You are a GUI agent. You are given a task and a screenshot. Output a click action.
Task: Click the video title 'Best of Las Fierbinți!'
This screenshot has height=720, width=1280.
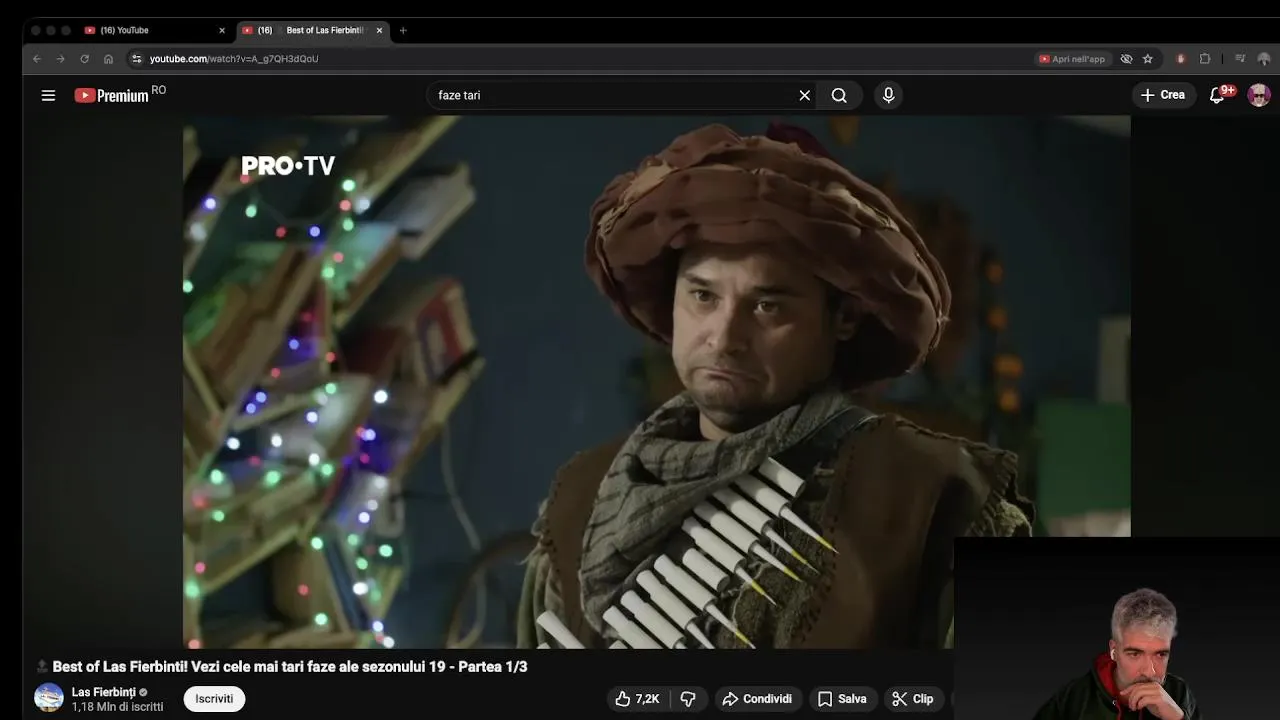click(x=290, y=667)
